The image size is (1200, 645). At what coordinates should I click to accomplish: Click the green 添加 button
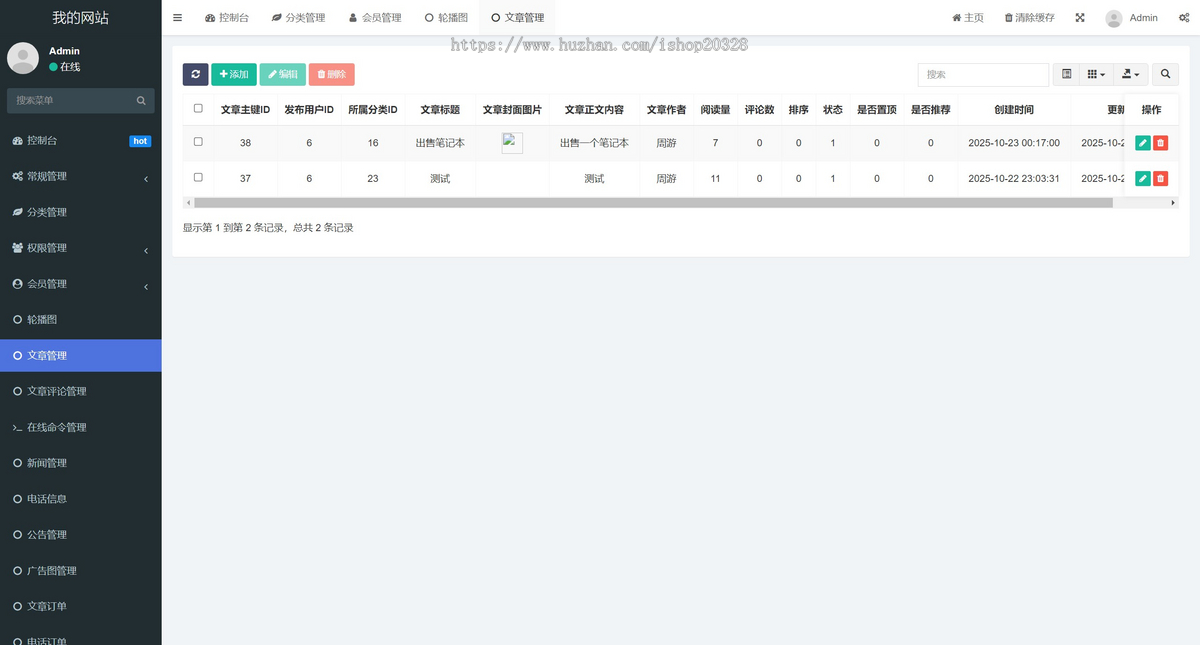(x=234, y=74)
